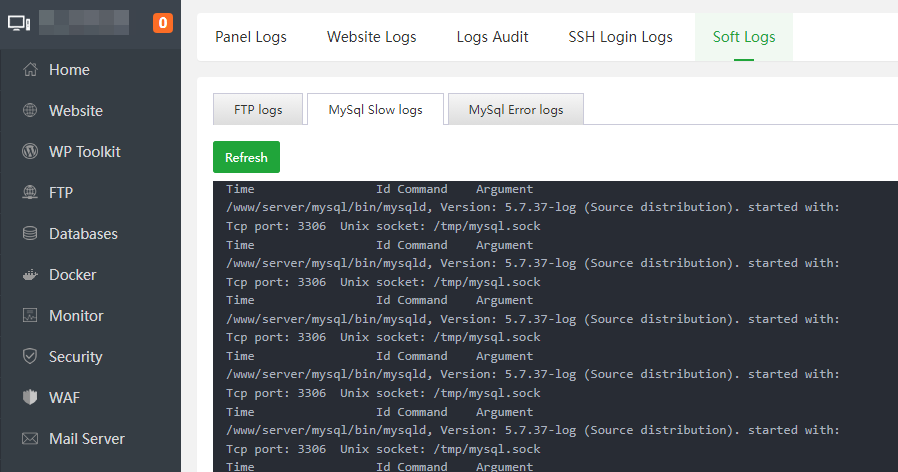
Task: Open the Website Logs tab
Action: [372, 37]
